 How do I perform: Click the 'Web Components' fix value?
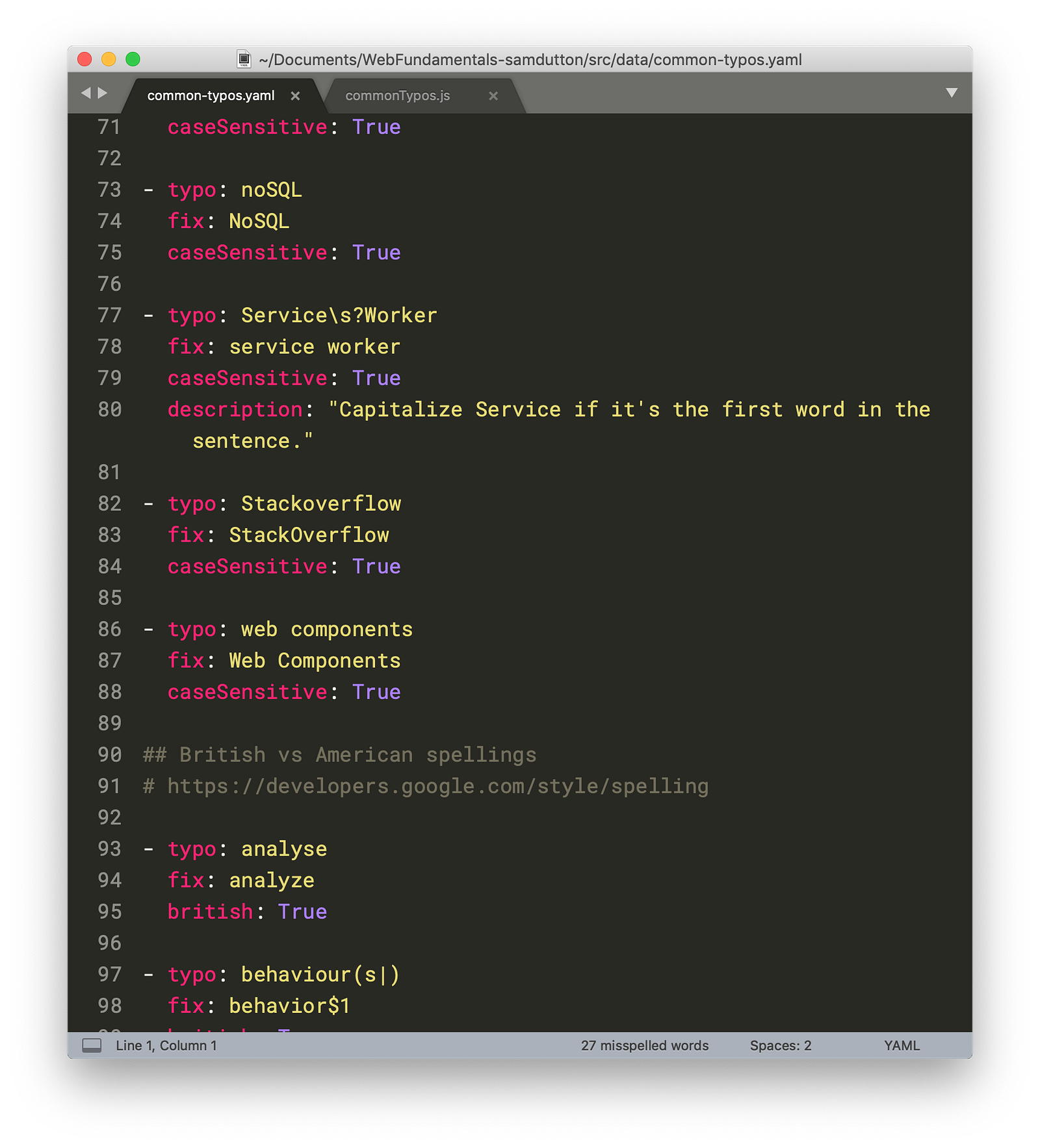tap(315, 661)
